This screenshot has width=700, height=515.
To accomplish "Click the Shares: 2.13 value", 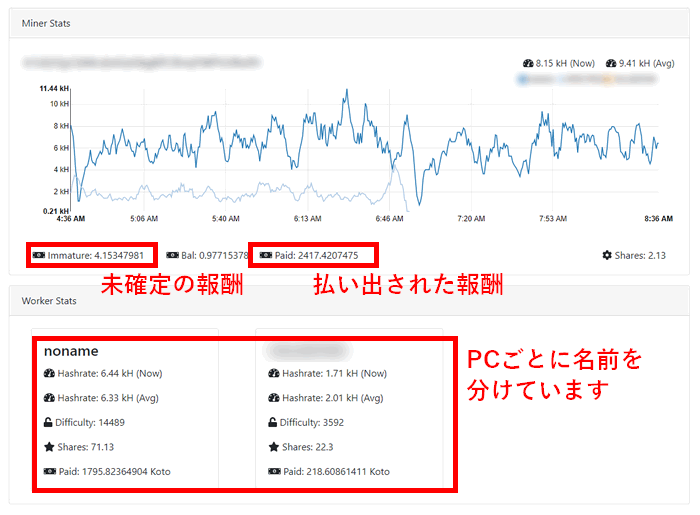I will tap(640, 255).
